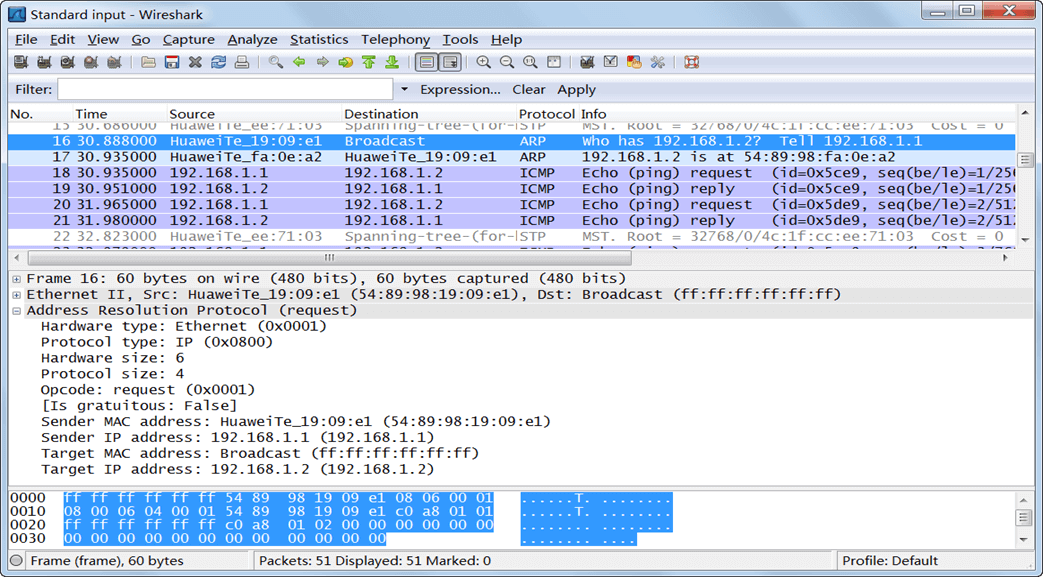Toggle packet list colorize button

point(426,63)
